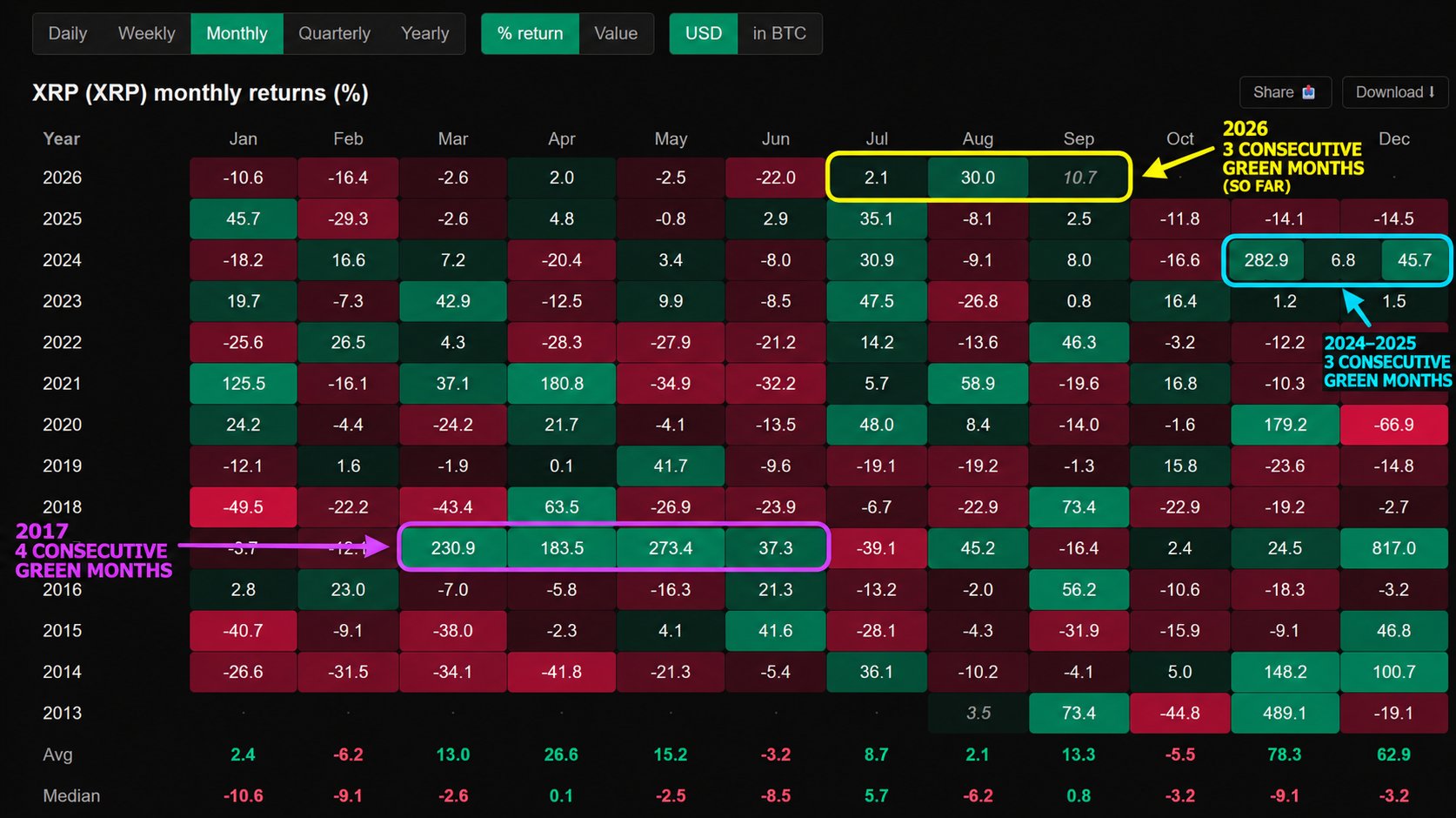Click the 2017 December cell 817.0
This screenshot has height=818, width=1456.
[1393, 548]
